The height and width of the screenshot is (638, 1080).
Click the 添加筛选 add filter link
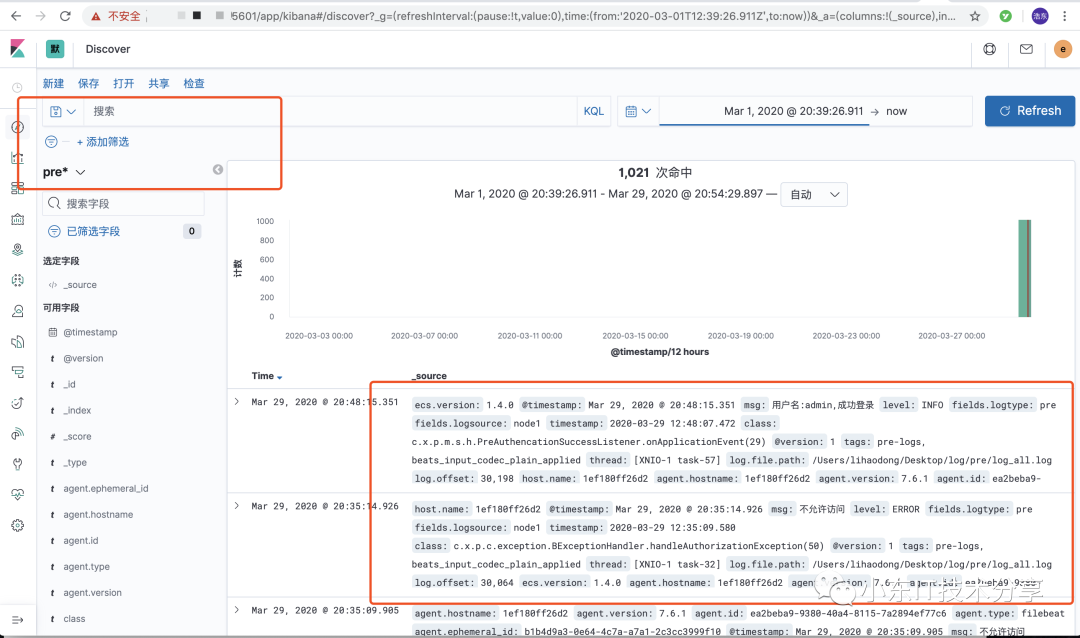[103, 142]
